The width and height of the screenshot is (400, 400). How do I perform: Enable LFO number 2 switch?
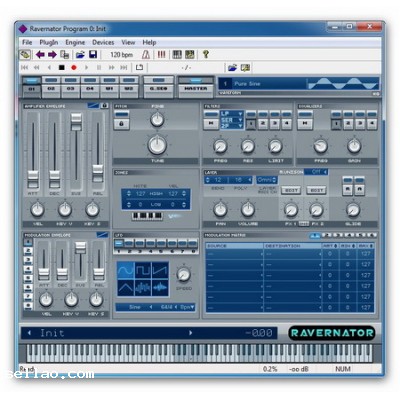129,243
